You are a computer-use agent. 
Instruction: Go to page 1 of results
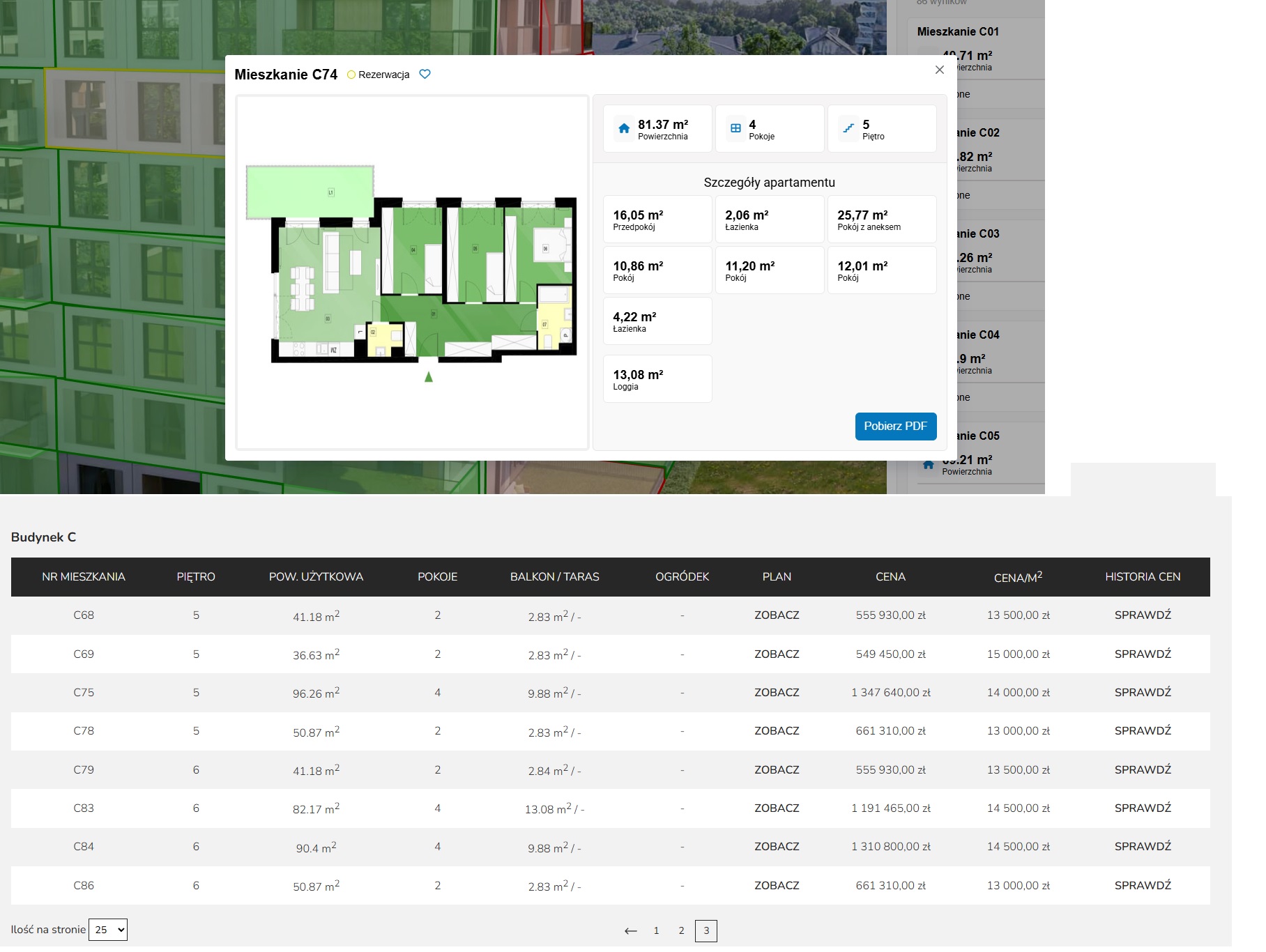(656, 930)
